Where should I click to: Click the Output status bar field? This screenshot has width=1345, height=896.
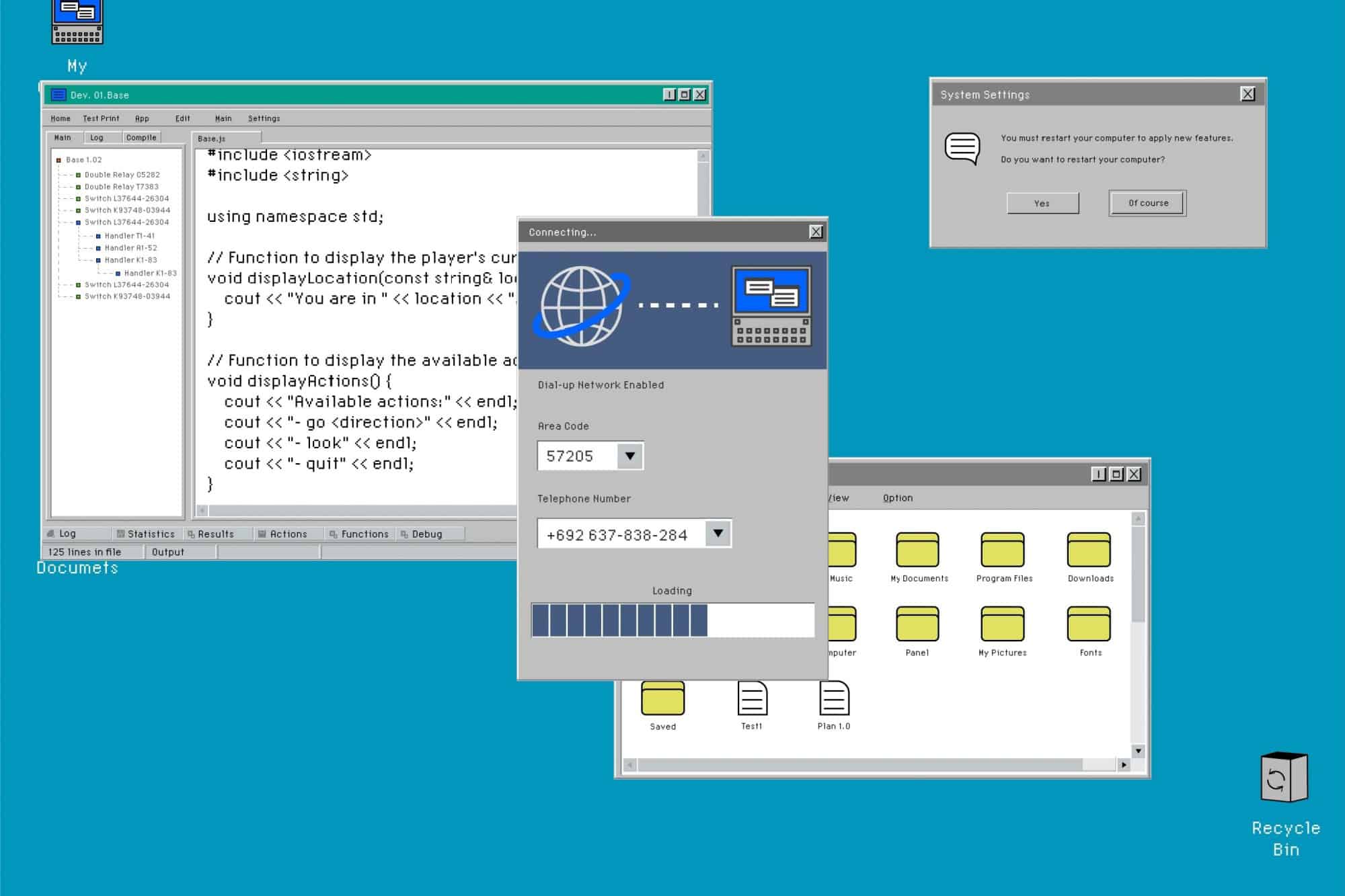click(x=180, y=552)
